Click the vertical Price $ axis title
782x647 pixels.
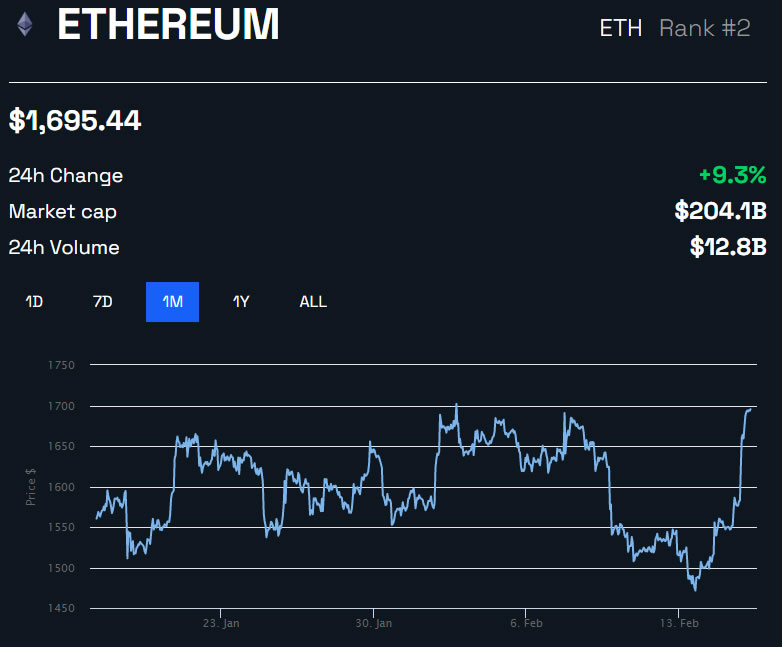point(31,487)
